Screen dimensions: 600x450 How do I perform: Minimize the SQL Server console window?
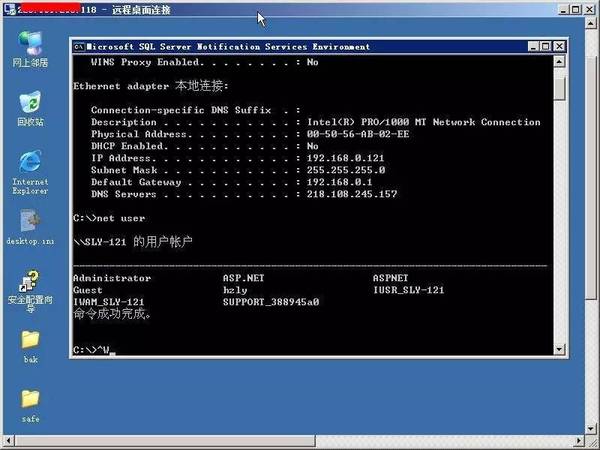point(533,47)
